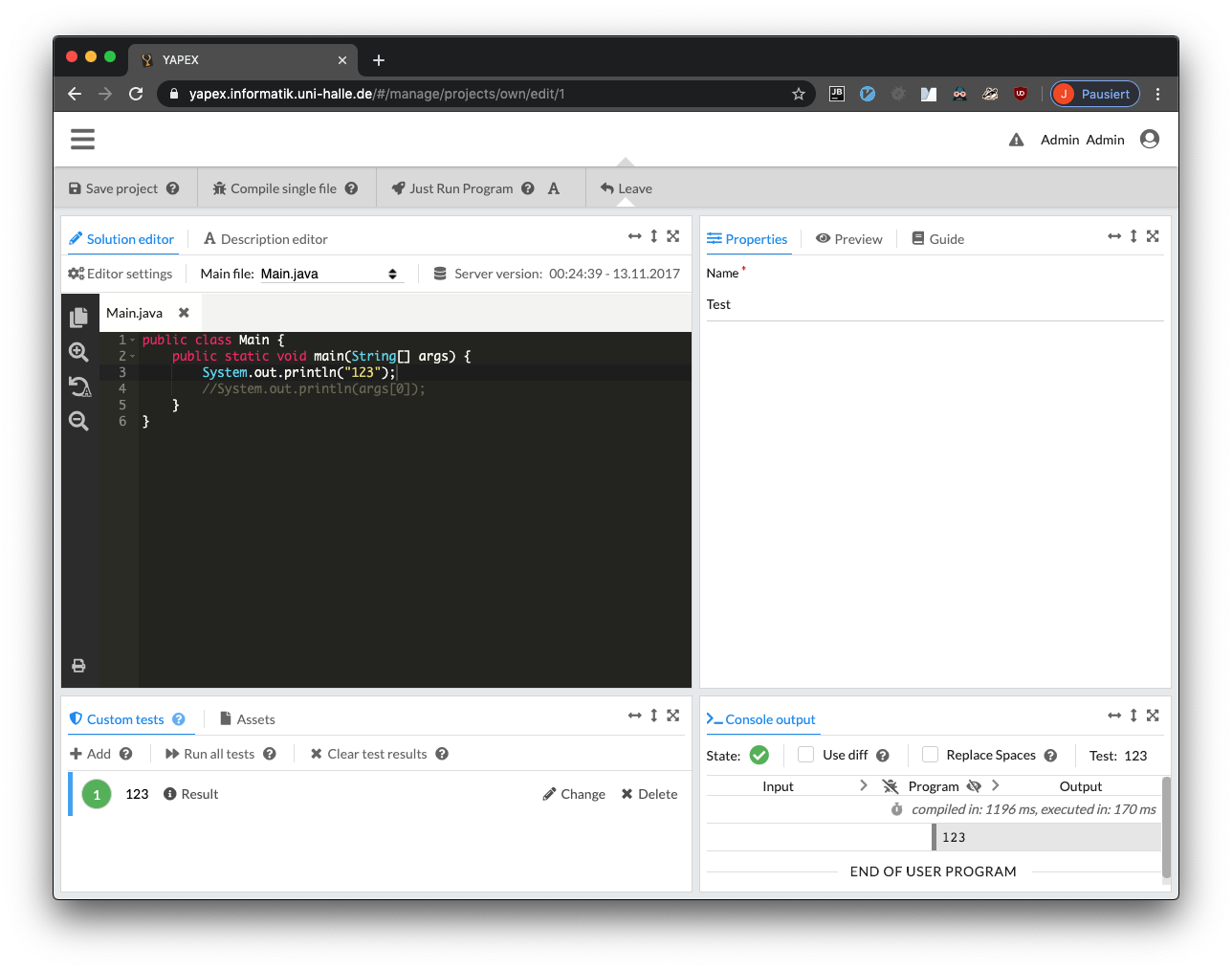Click the warning triangle icon
Viewport: 1232px width, 970px height.
1016,141
